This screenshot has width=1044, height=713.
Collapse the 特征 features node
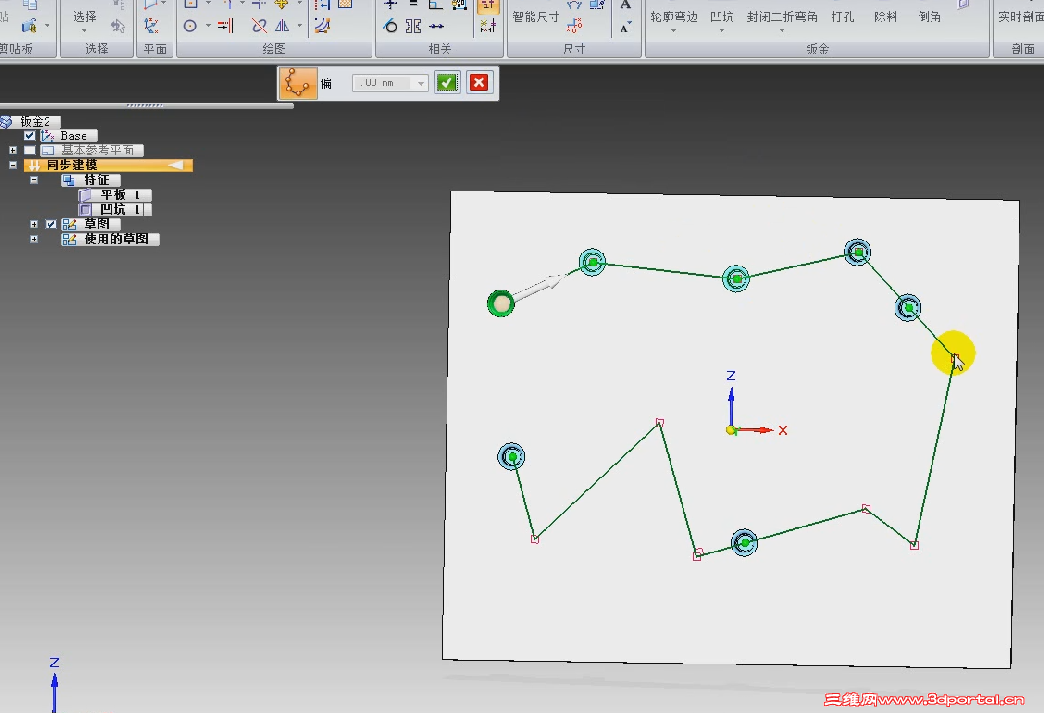(34, 180)
